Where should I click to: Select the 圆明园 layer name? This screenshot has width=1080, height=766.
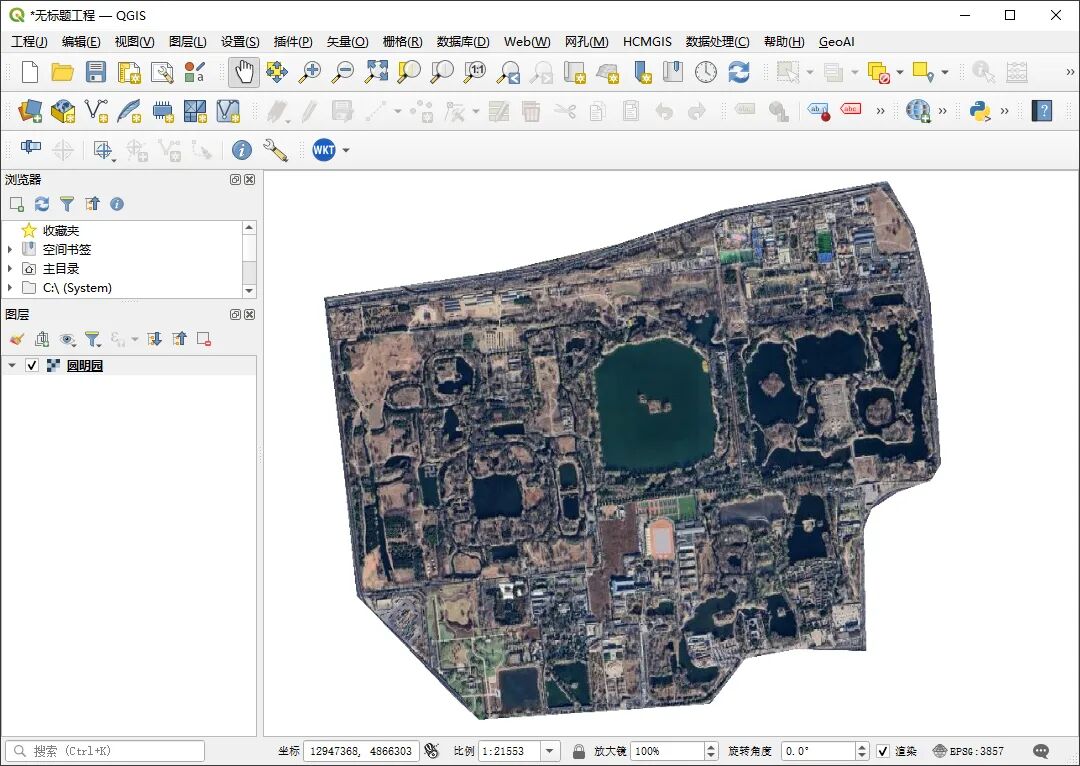pyautogui.click(x=85, y=365)
